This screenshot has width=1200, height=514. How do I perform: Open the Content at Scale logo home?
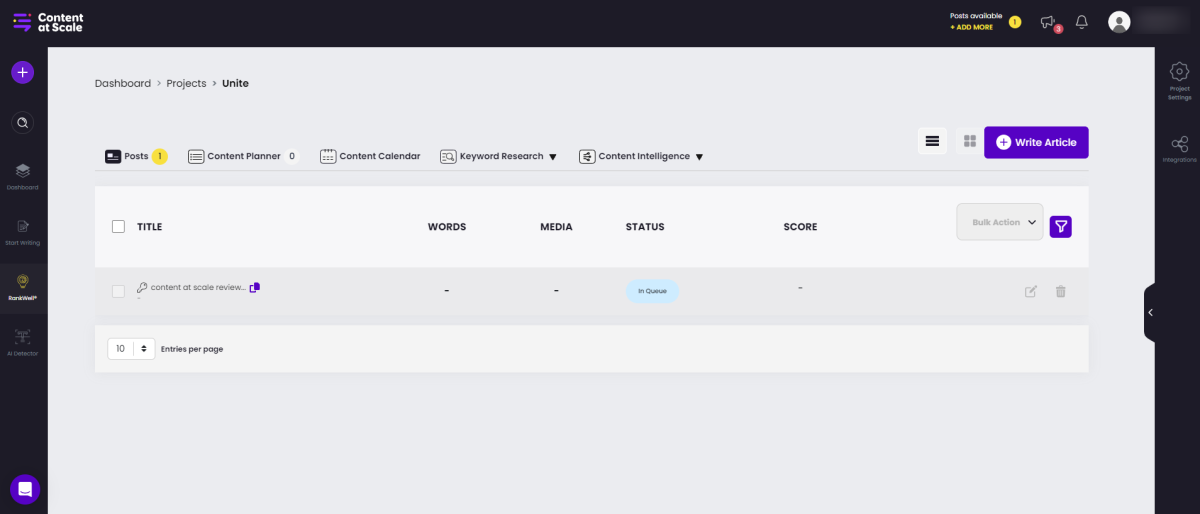pyautogui.click(x=48, y=22)
